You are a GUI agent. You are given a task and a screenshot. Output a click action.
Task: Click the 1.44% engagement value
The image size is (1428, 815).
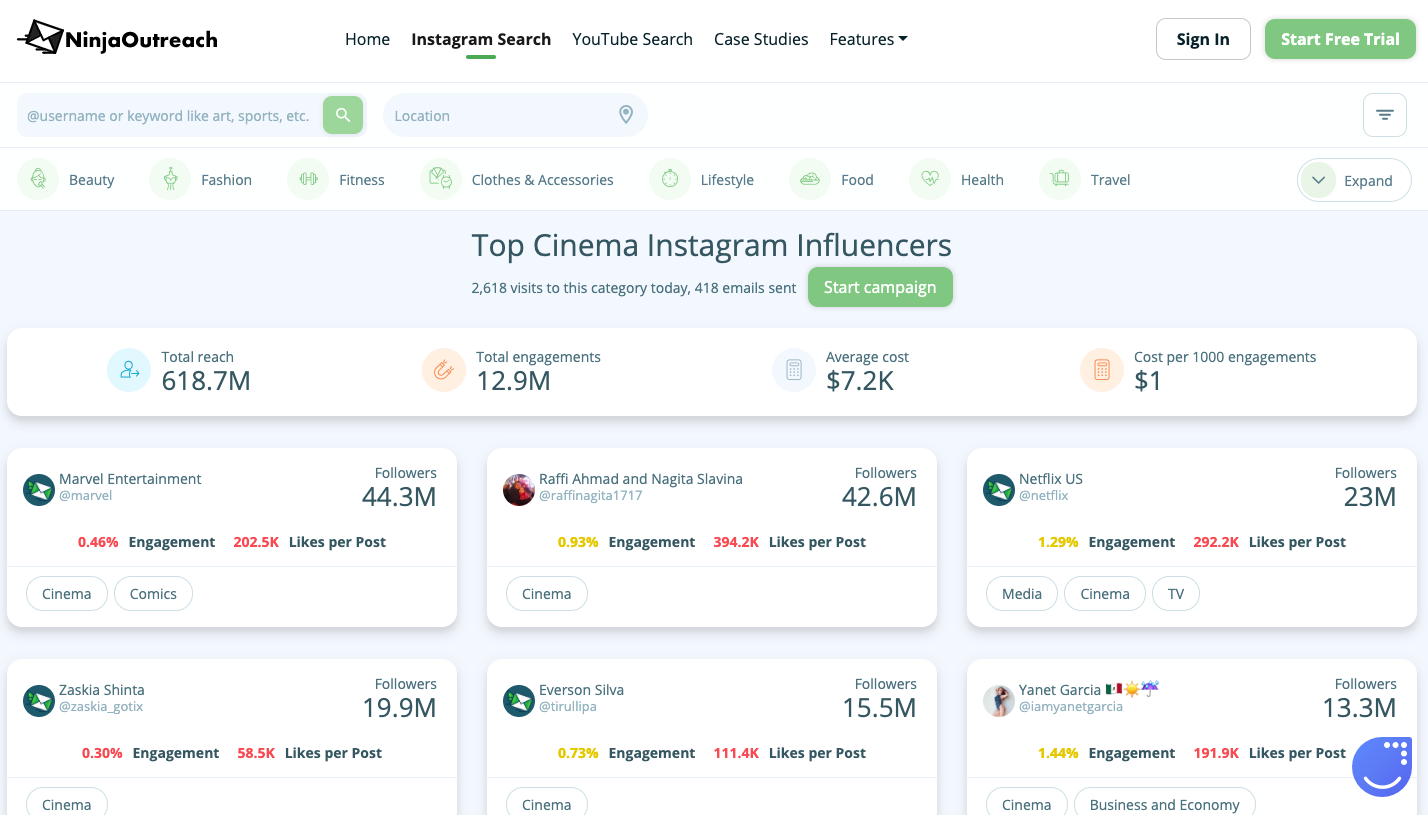coord(1058,753)
